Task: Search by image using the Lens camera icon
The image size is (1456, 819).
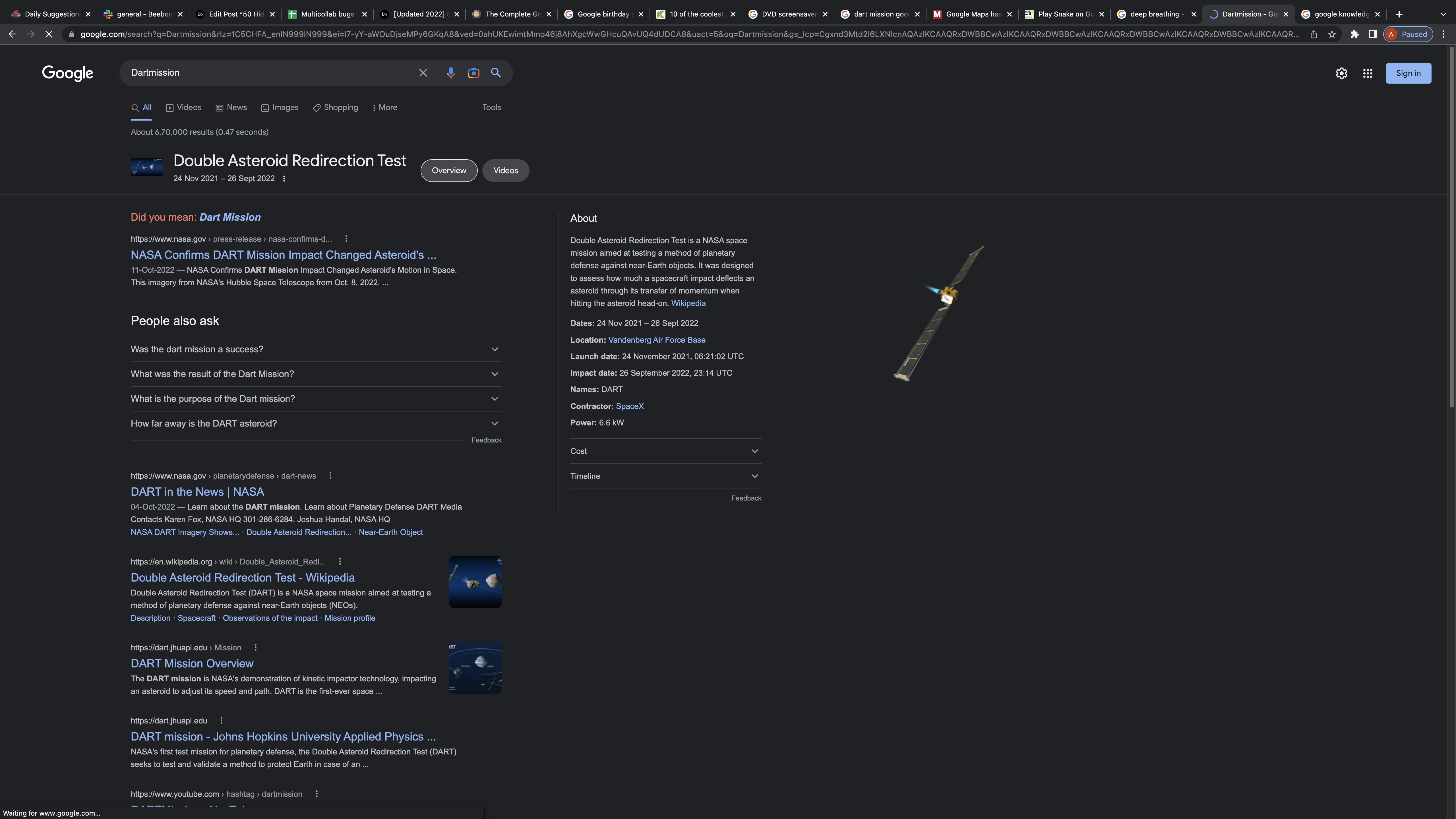Action: [473, 72]
